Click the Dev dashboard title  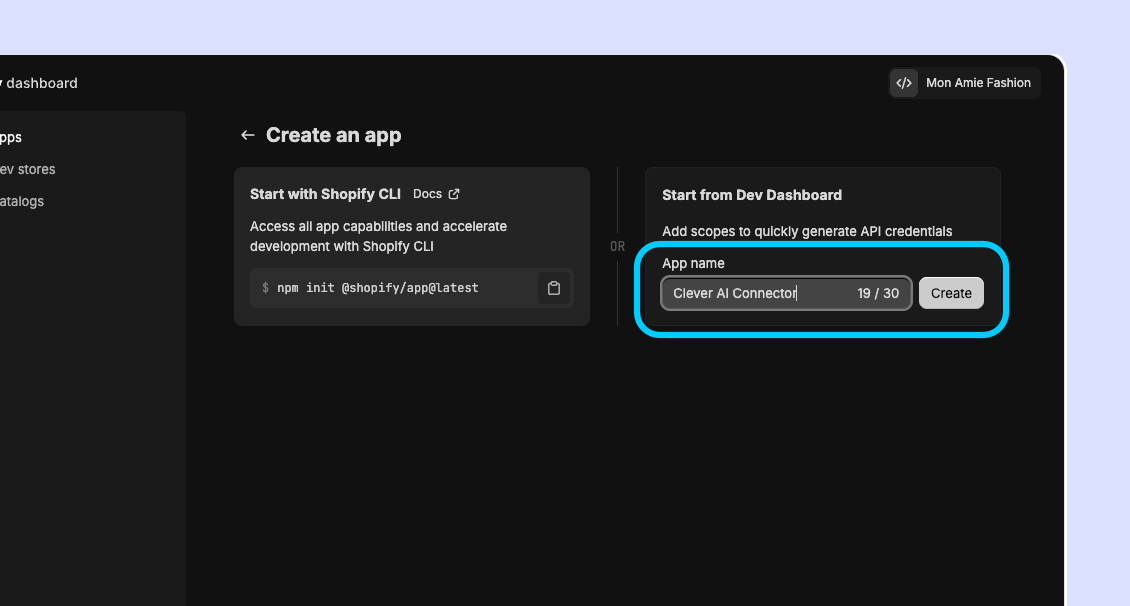39,83
